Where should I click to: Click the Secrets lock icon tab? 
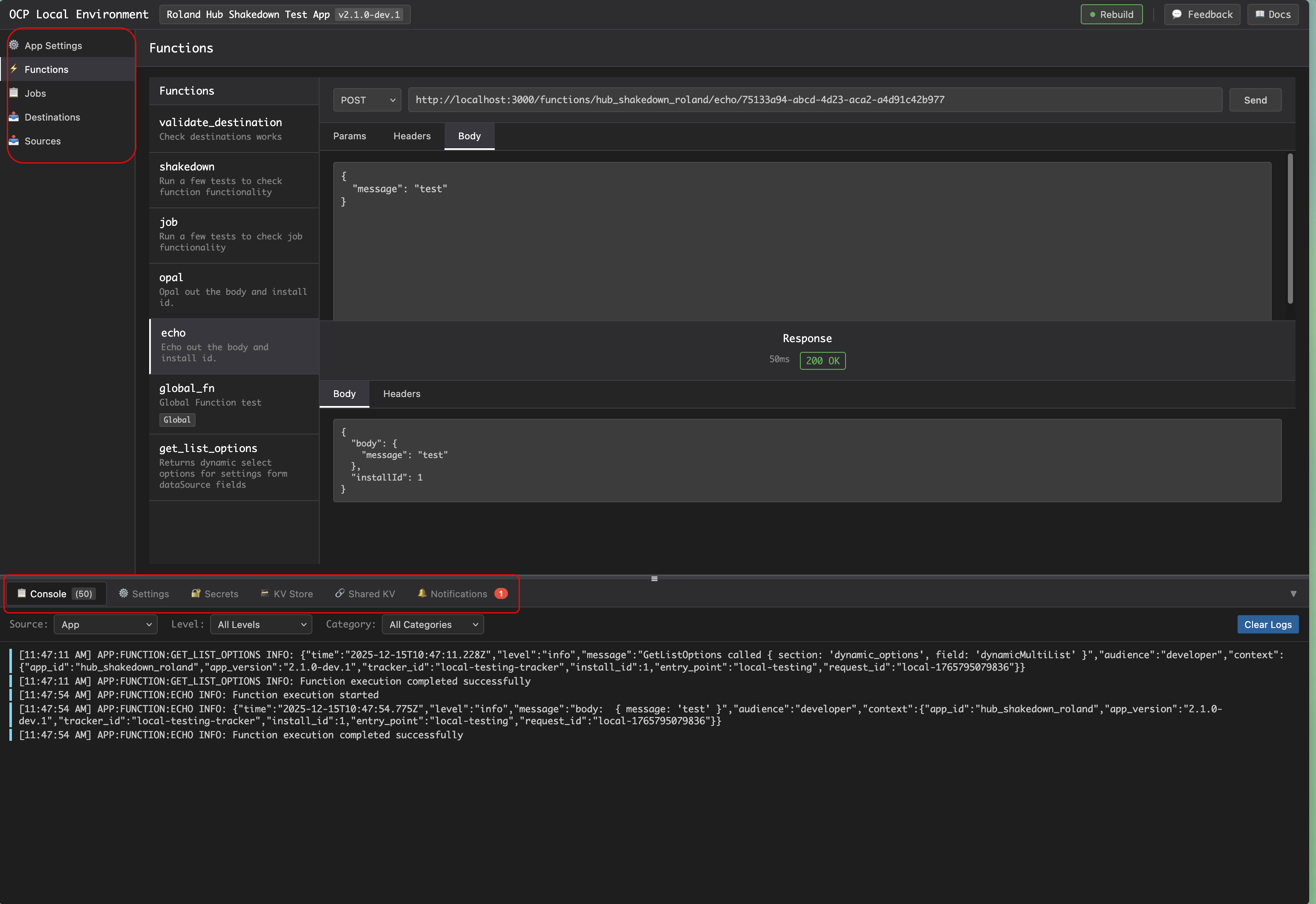(x=196, y=593)
